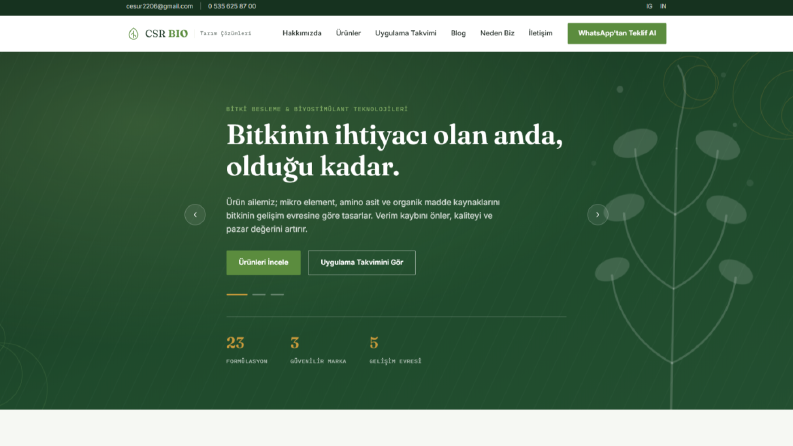Screen dimensions: 793x446
Task: Open the IN social link
Action: pyautogui.click(x=663, y=6)
